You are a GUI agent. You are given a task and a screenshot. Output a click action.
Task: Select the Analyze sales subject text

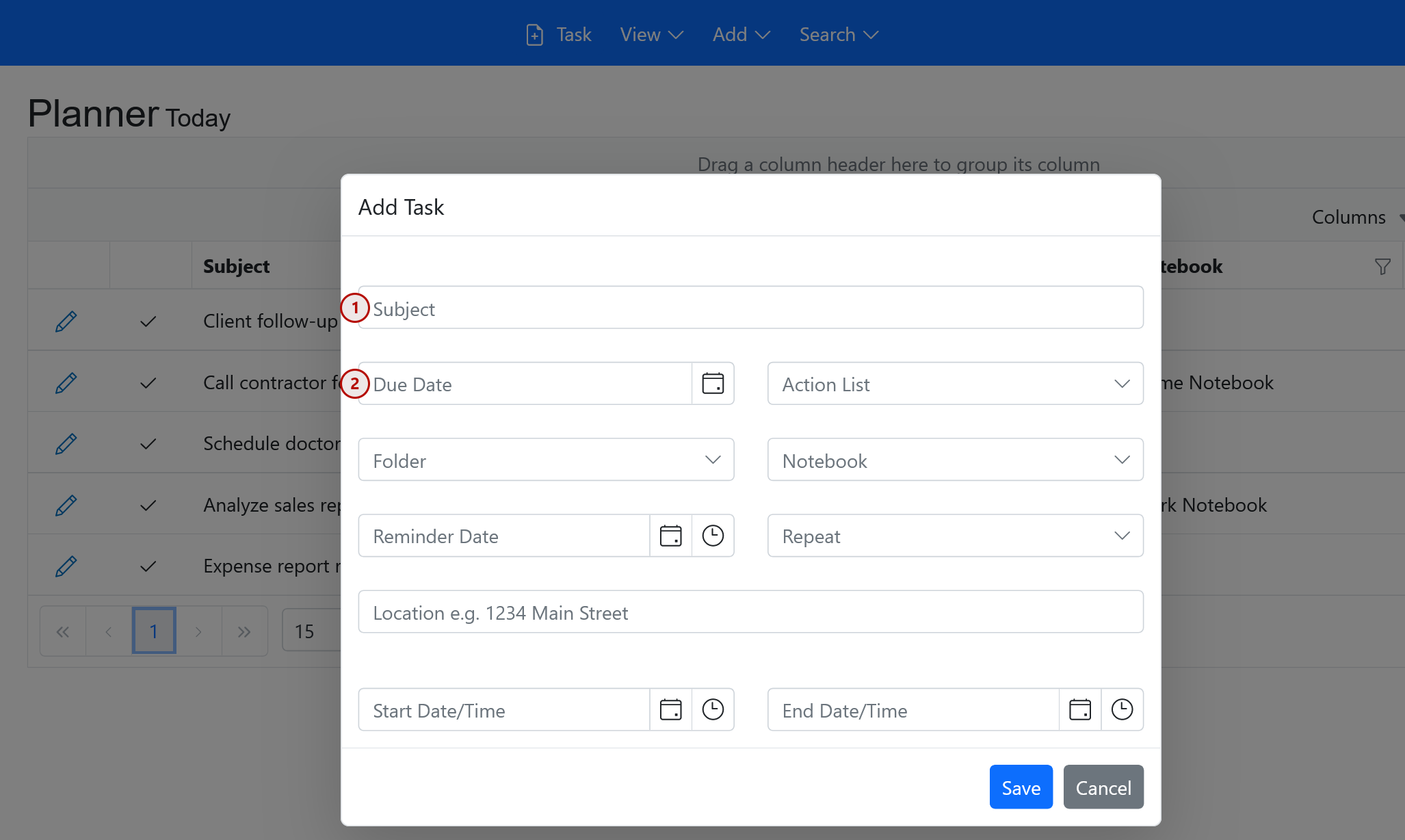(x=272, y=505)
